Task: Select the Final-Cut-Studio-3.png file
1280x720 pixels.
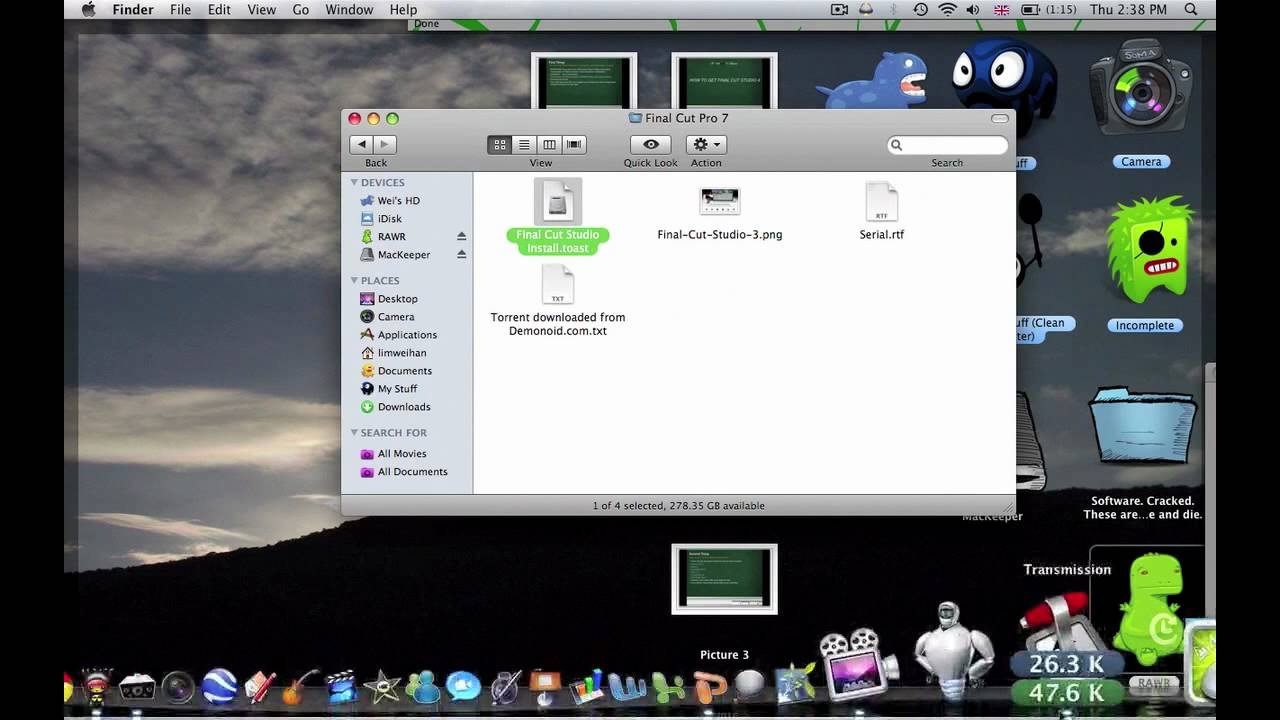Action: 719,213
